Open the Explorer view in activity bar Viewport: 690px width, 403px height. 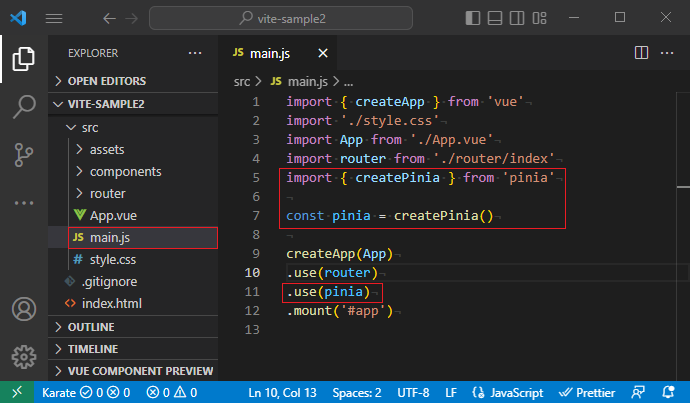click(24, 59)
